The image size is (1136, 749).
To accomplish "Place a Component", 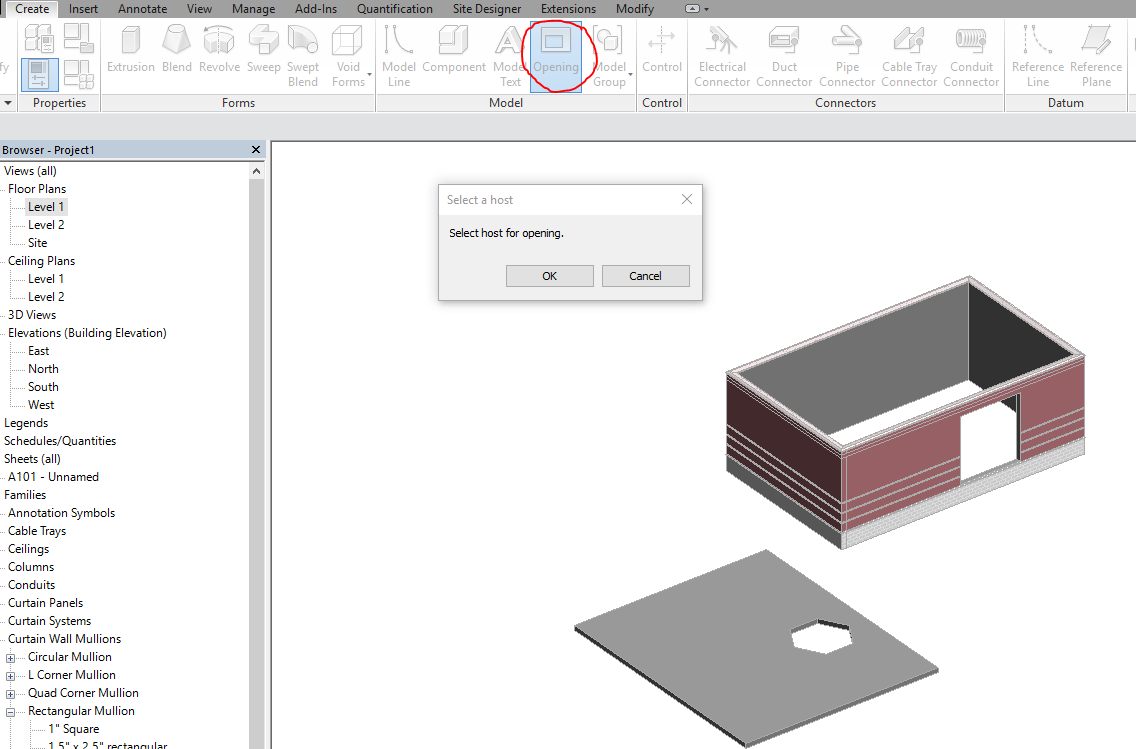I will [454, 50].
